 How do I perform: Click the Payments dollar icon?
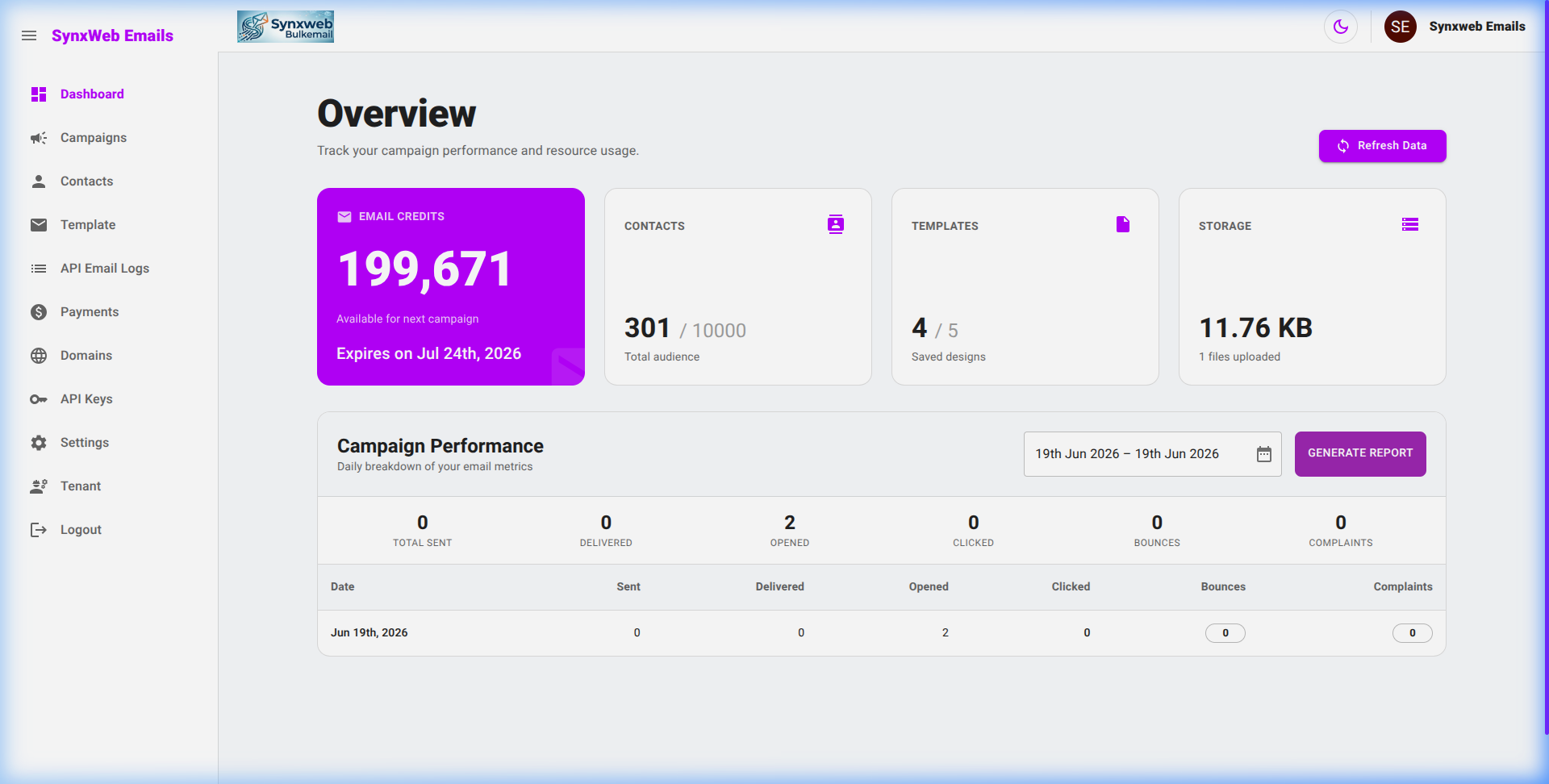coord(39,312)
